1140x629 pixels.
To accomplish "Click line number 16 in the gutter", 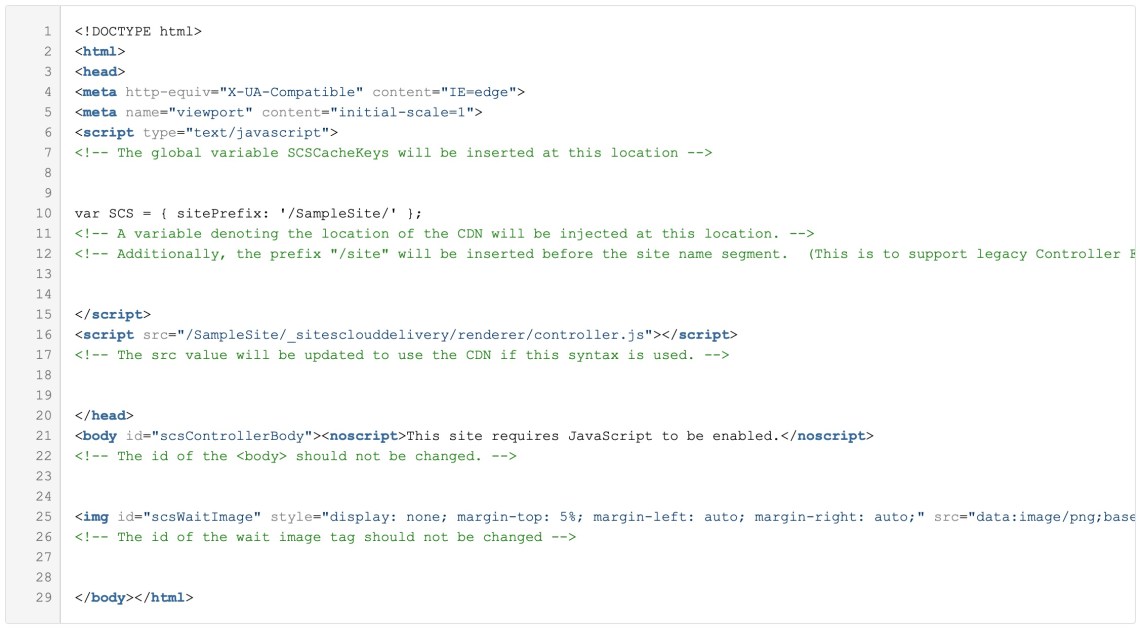I will (44, 334).
